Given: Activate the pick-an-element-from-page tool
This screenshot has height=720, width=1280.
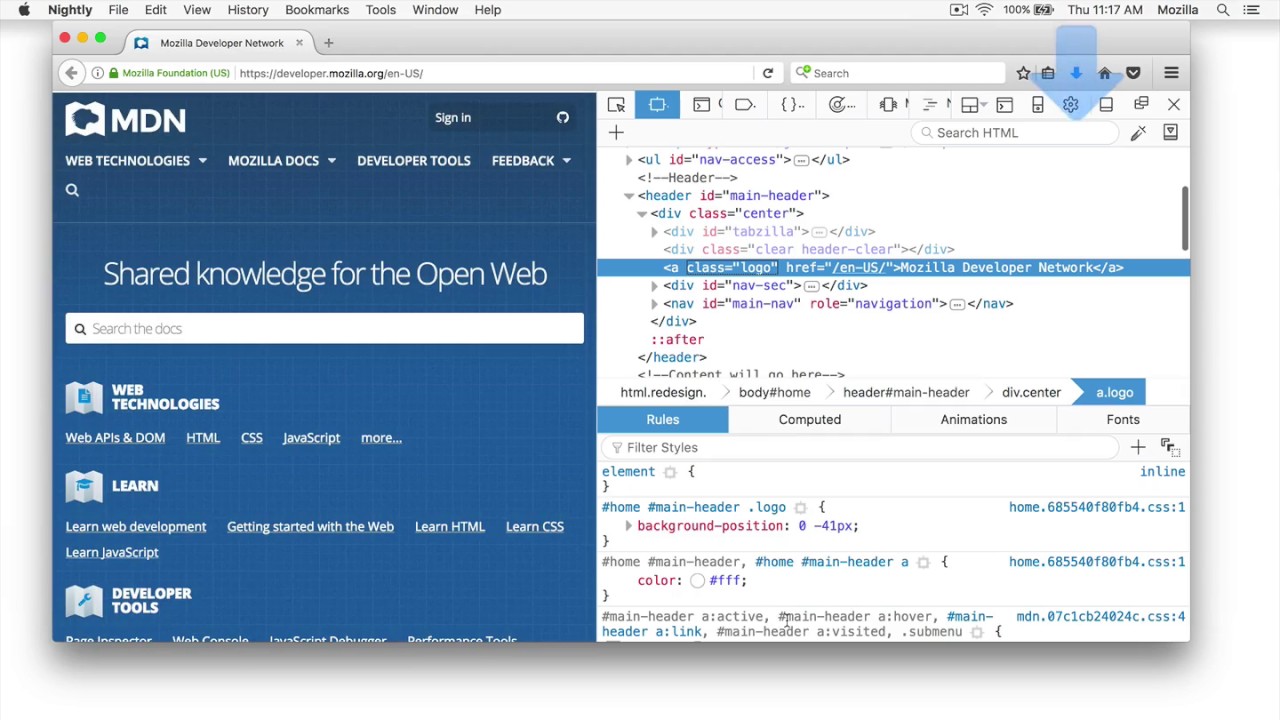Looking at the screenshot, I should [x=616, y=105].
